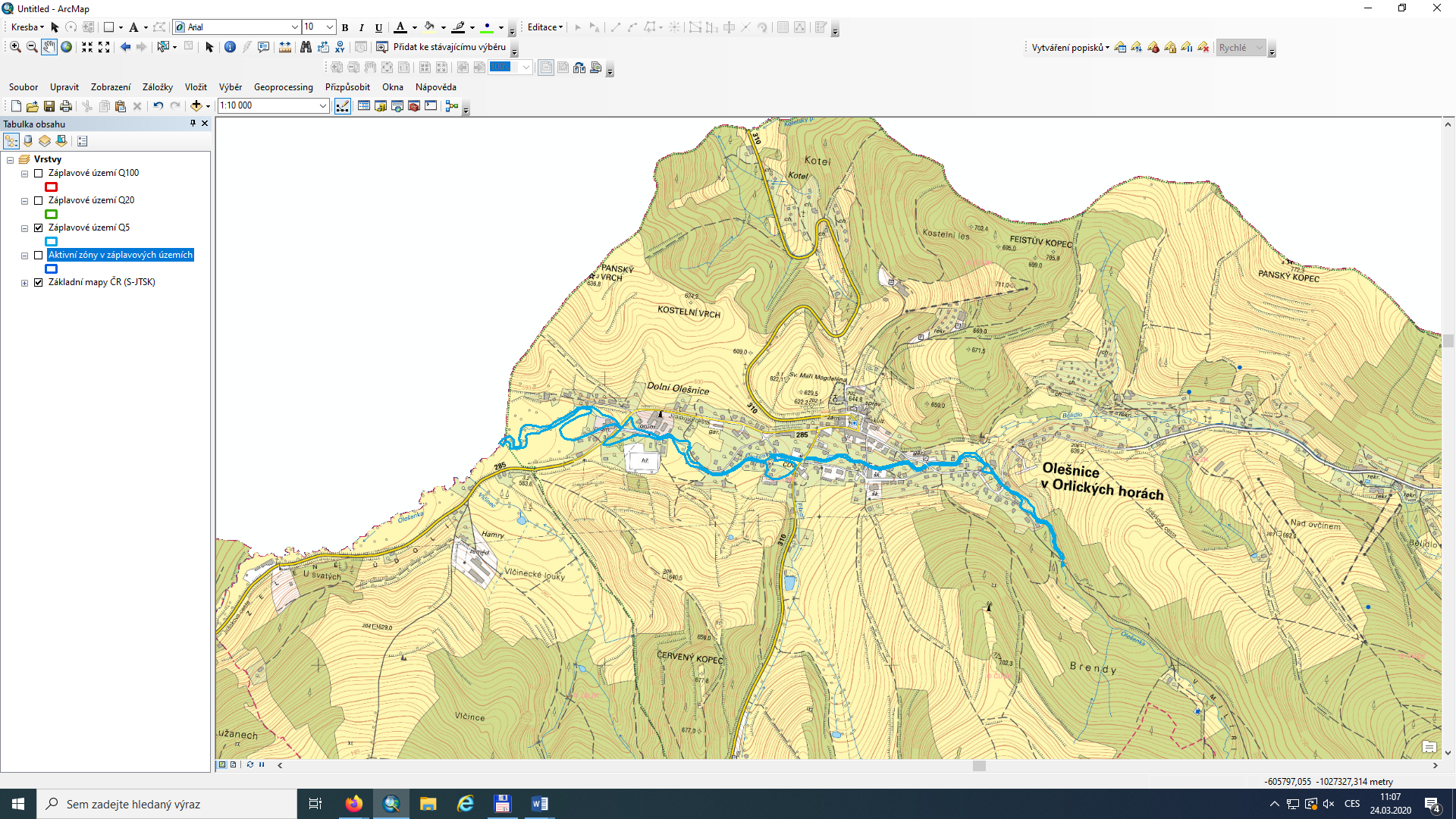The image size is (1456, 819).
Task: Select the Zoom In tool
Action: tap(15, 47)
